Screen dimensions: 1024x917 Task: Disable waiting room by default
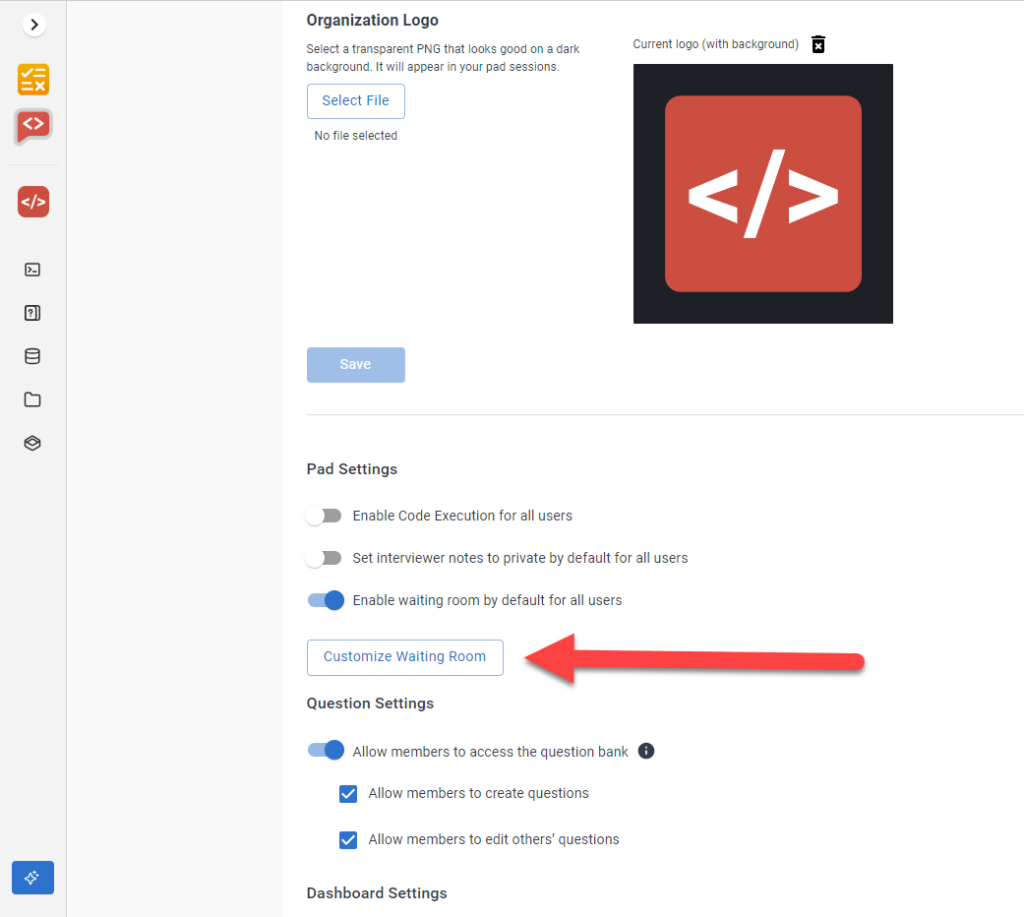point(324,600)
